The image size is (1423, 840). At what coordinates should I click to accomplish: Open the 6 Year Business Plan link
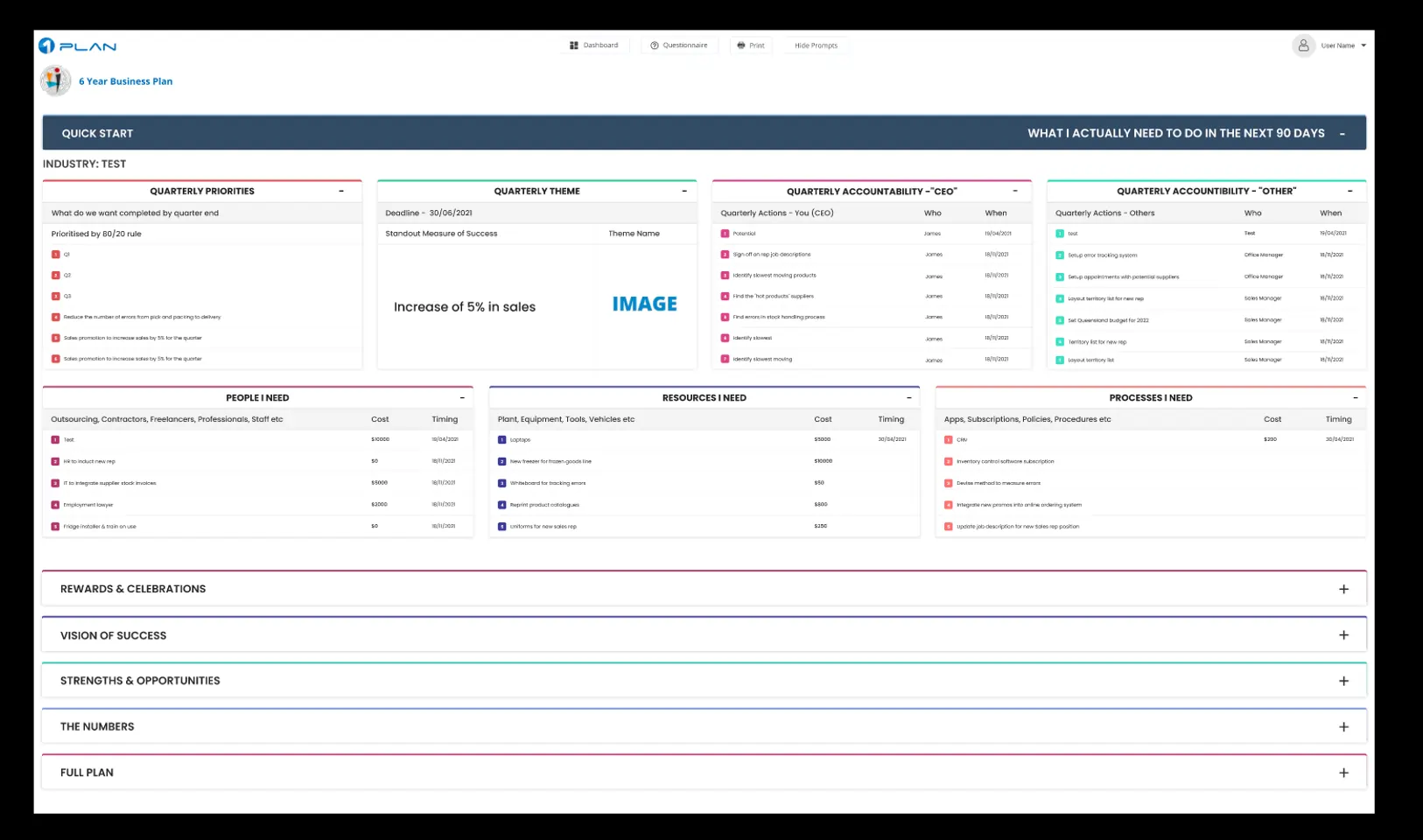(126, 81)
